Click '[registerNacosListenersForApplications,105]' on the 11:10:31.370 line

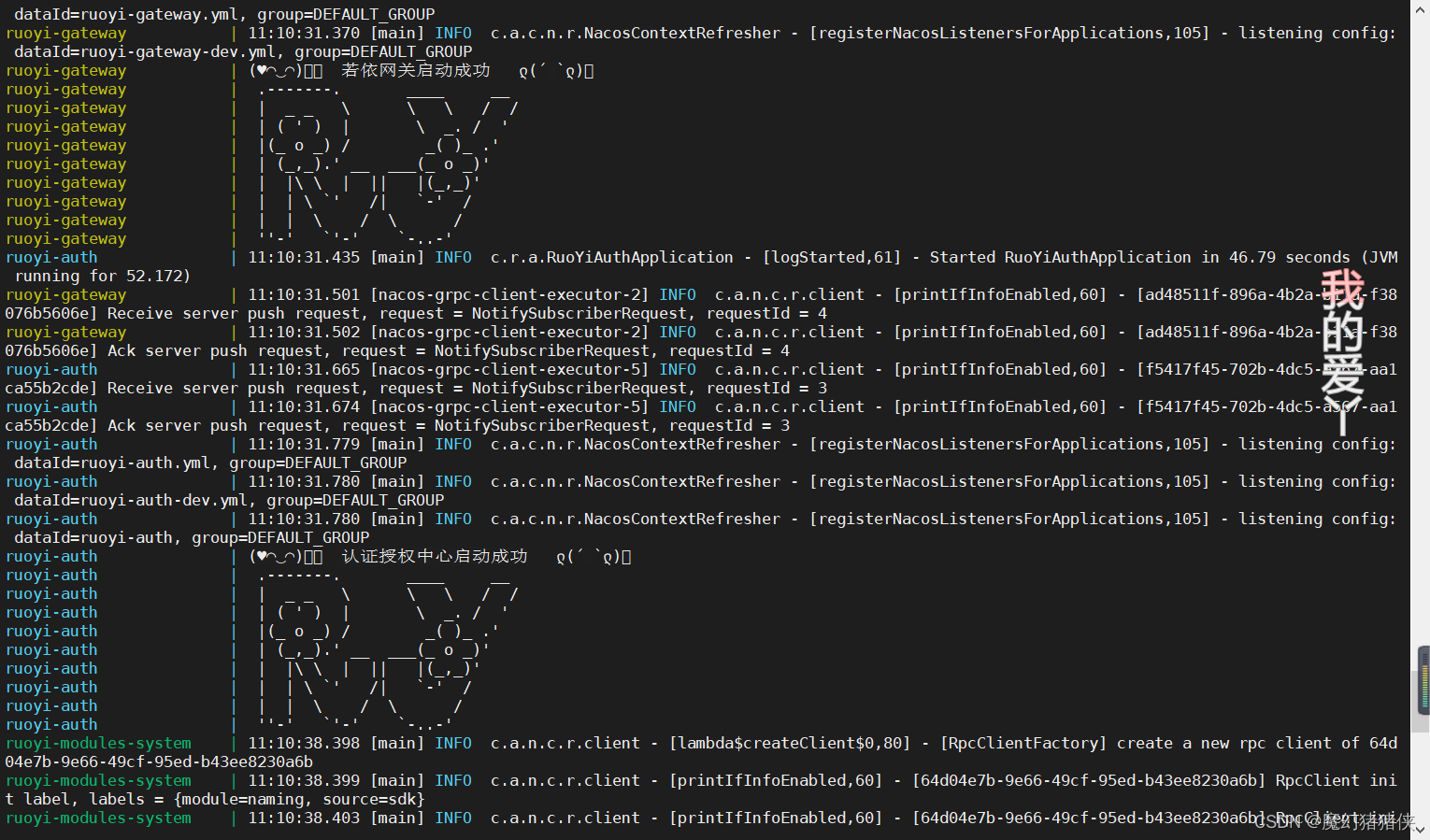(1009, 33)
